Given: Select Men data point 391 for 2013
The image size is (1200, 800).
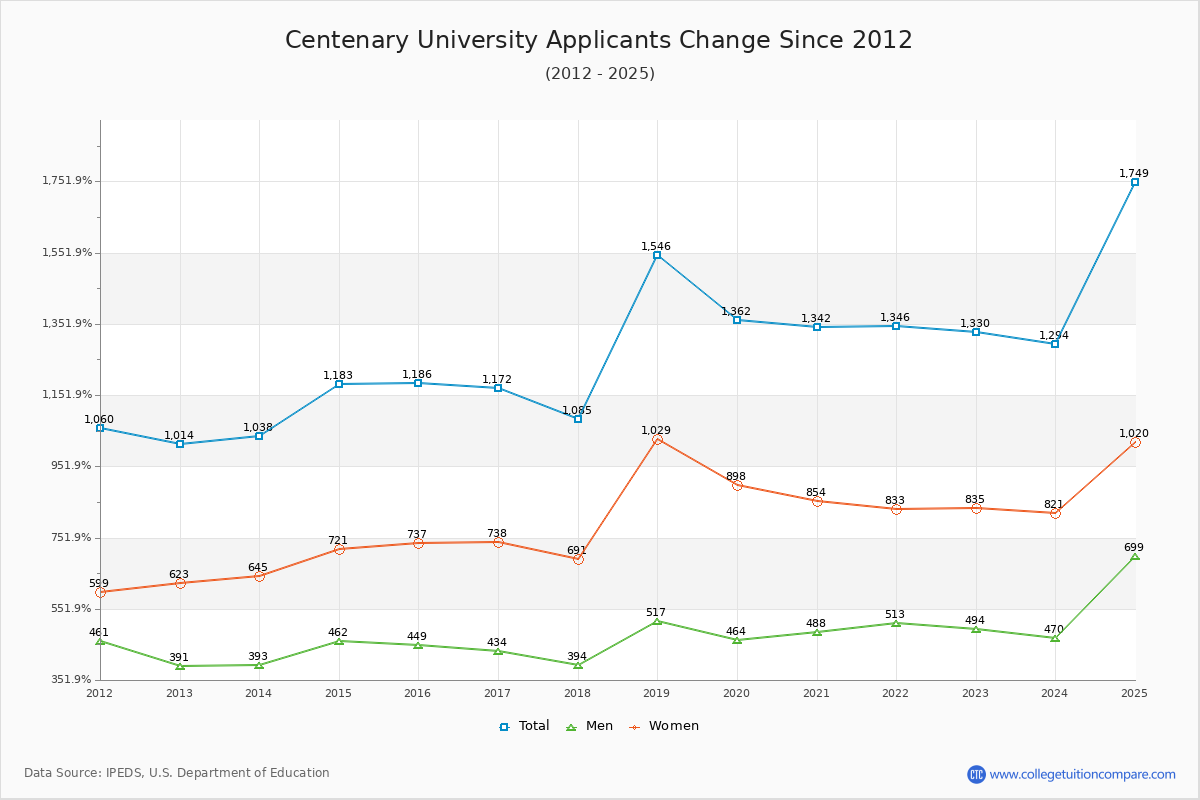Looking at the screenshot, I should 180,666.
